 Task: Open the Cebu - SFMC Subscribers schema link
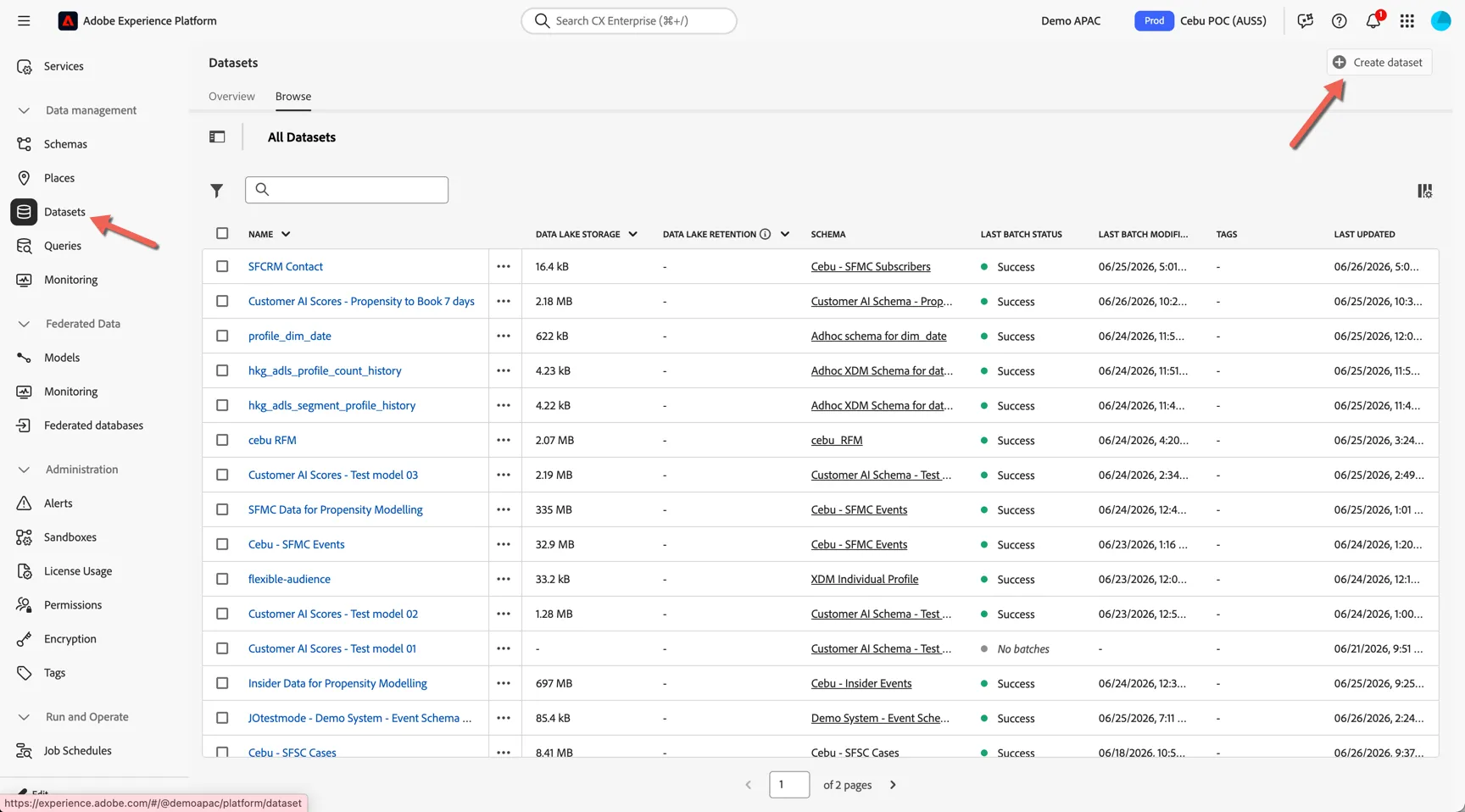pyautogui.click(x=871, y=266)
